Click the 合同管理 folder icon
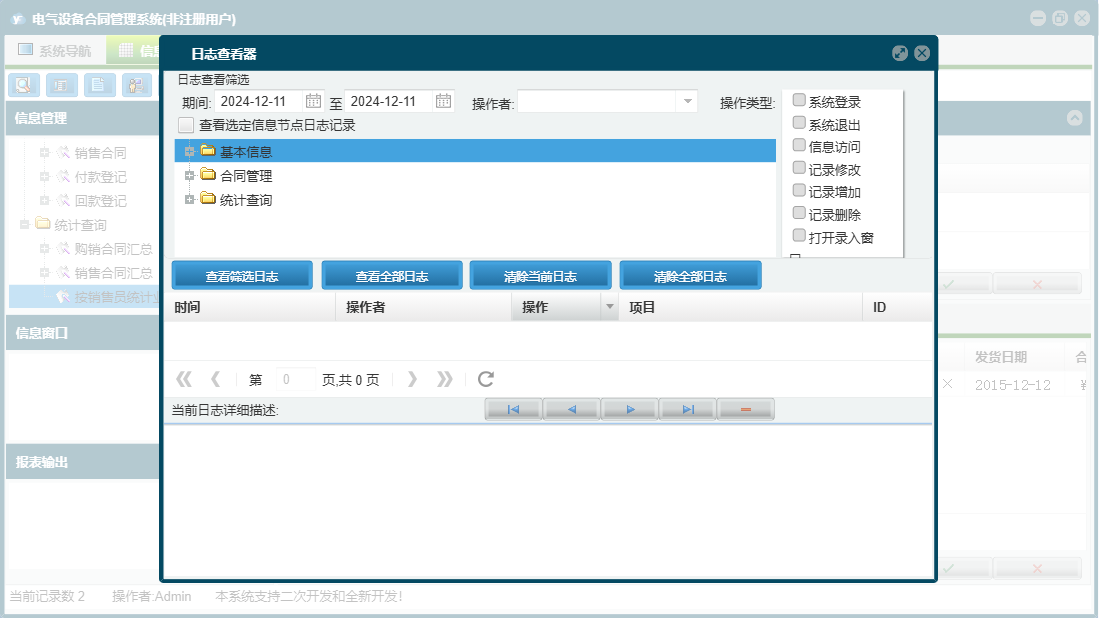Viewport: 1099px width, 618px height. [x=207, y=174]
